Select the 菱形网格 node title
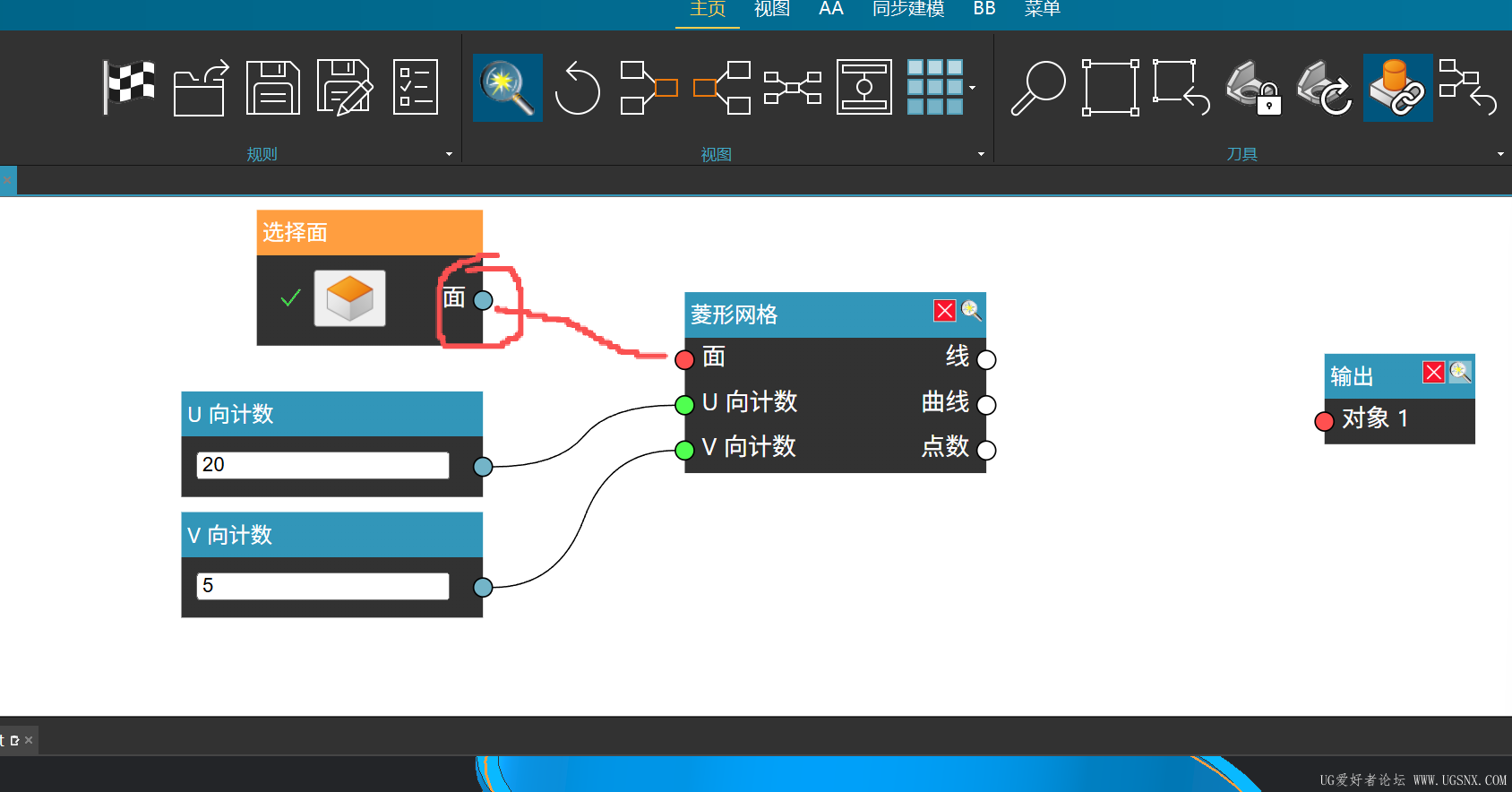This screenshot has width=1512, height=792. (x=734, y=314)
